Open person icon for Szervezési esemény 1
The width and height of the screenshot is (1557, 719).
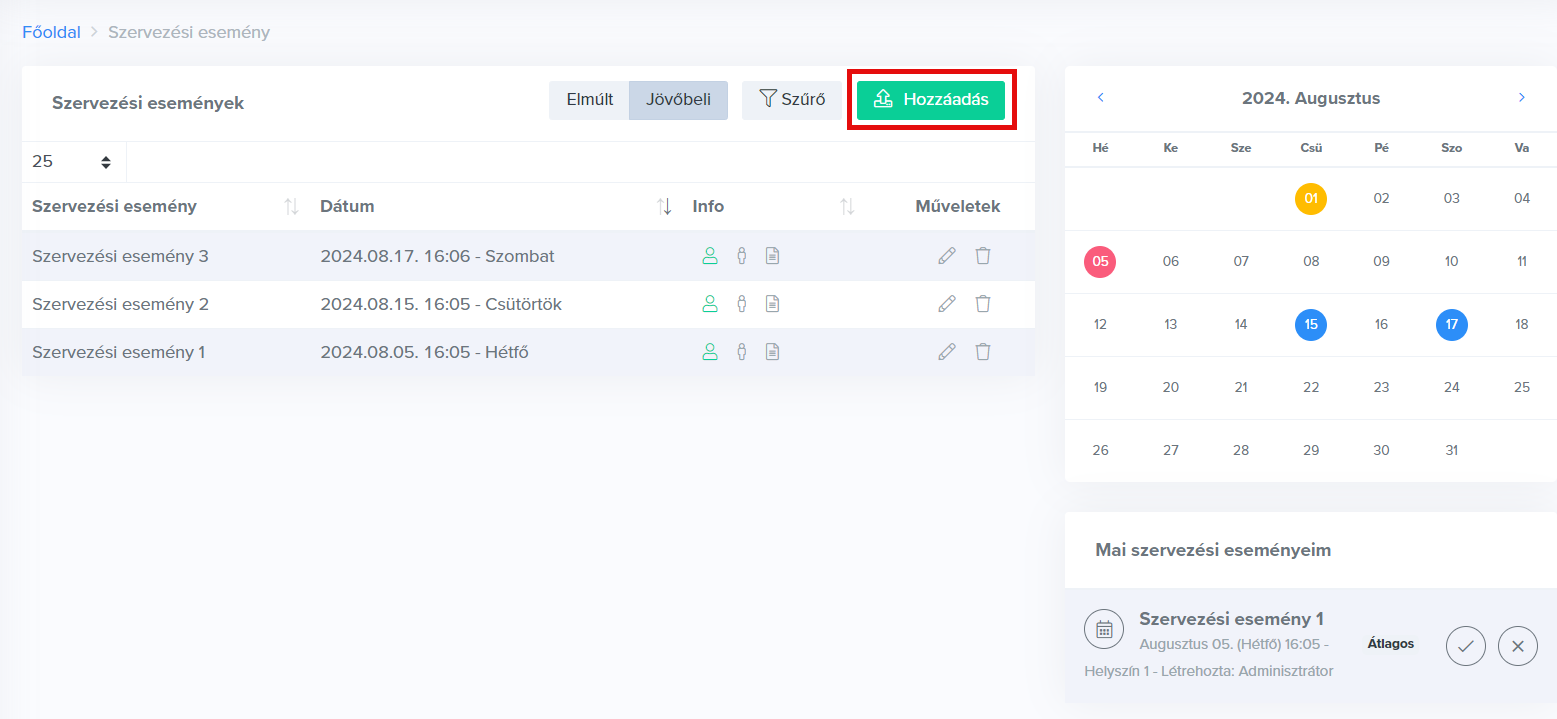coord(710,352)
